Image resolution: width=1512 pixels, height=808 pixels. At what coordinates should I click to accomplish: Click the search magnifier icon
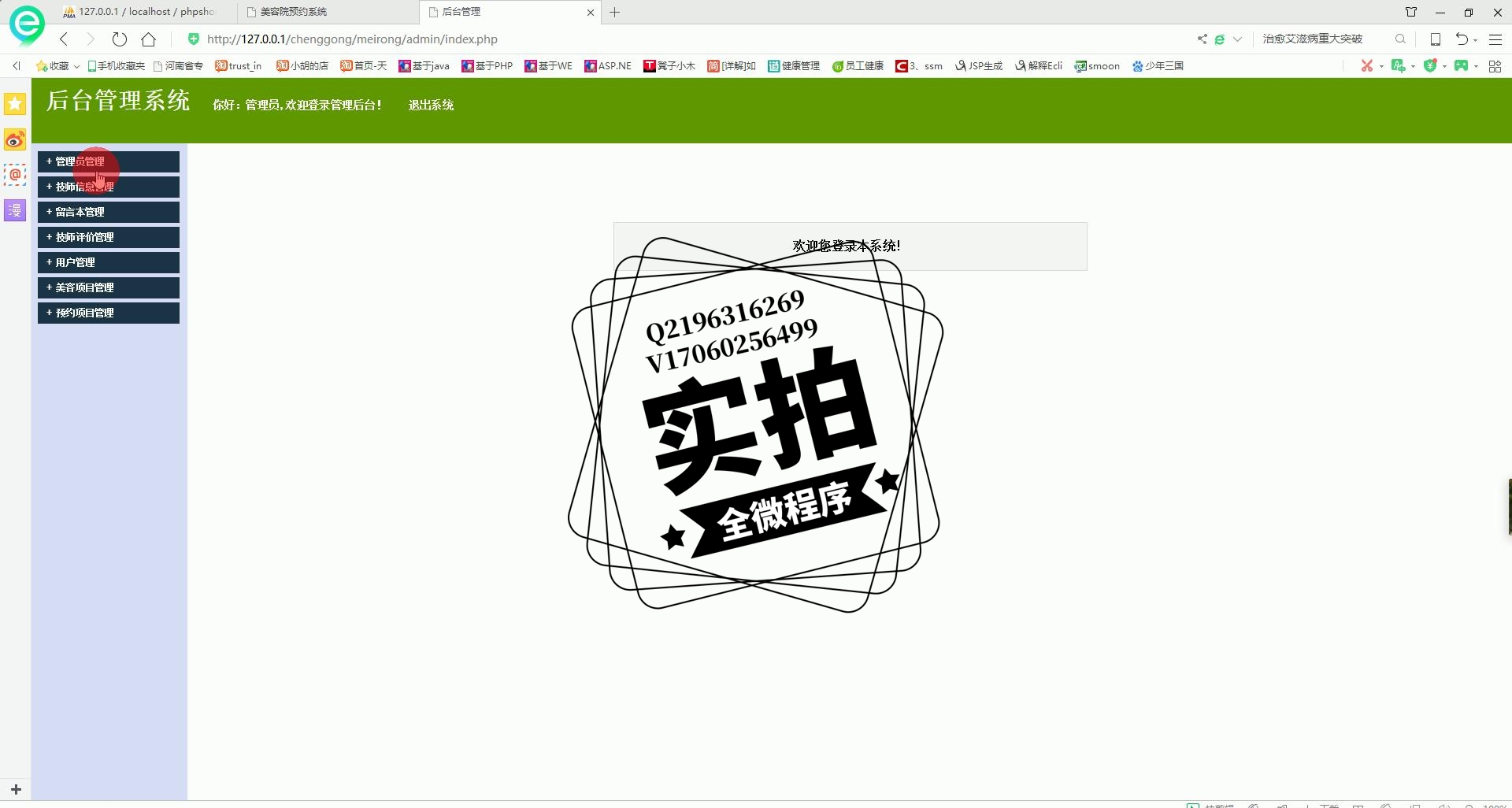click(1400, 39)
